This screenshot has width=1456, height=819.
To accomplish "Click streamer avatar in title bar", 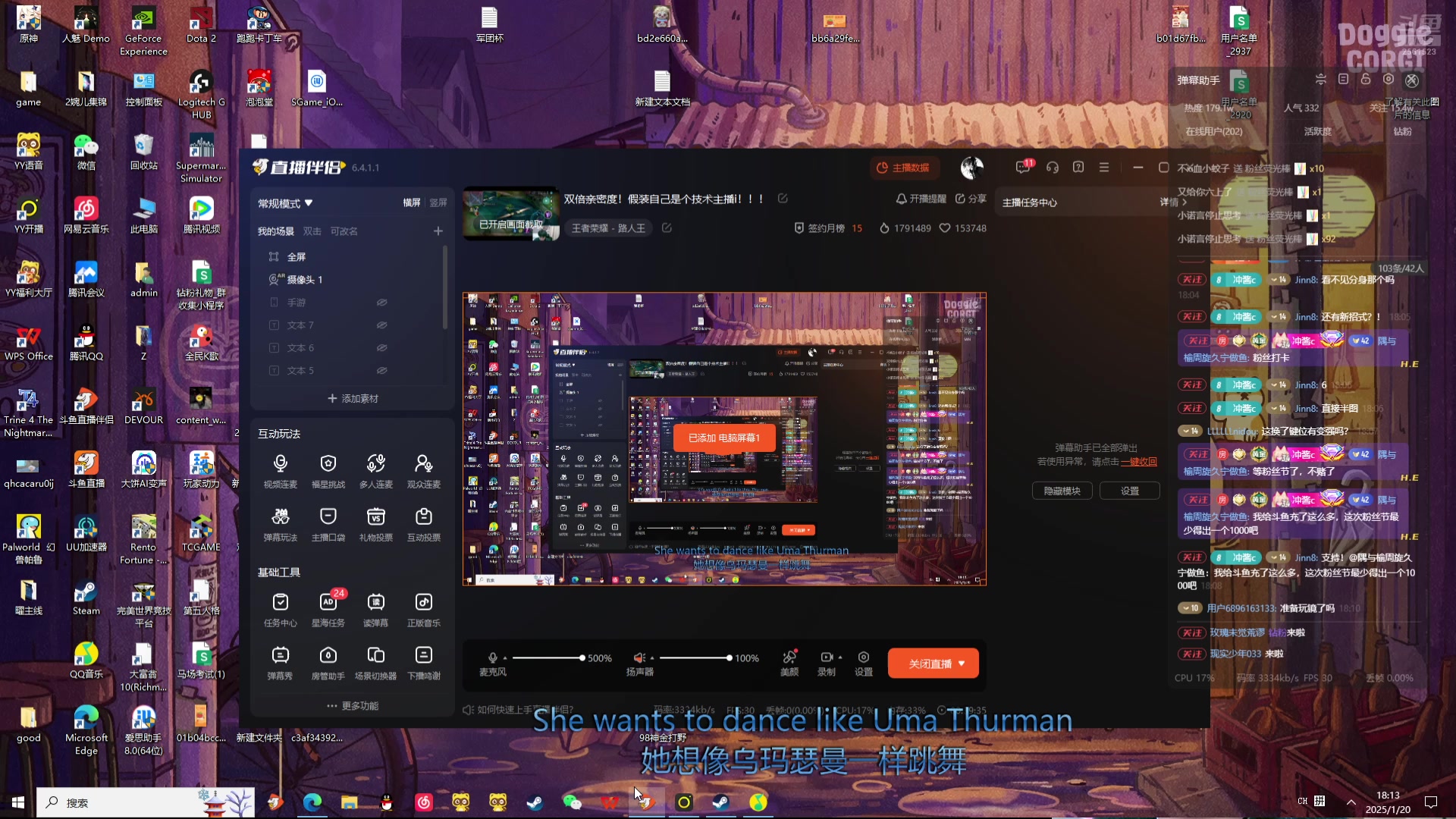I will point(972,168).
